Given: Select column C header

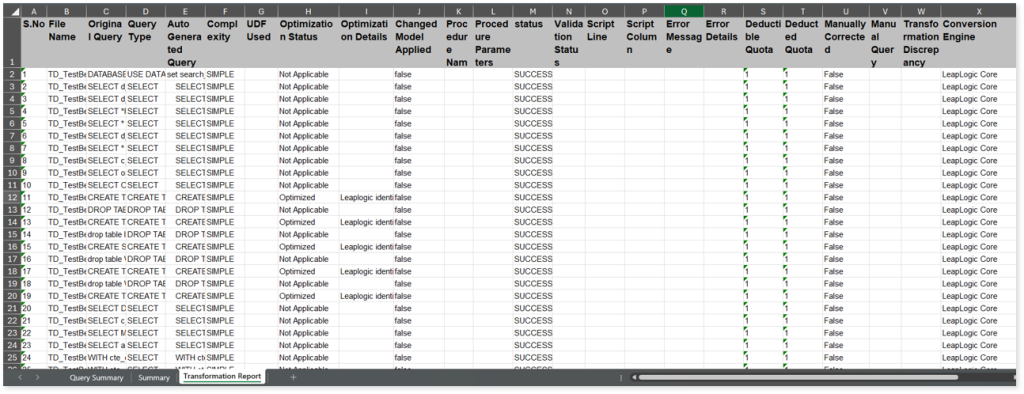Looking at the screenshot, I should [x=106, y=11].
